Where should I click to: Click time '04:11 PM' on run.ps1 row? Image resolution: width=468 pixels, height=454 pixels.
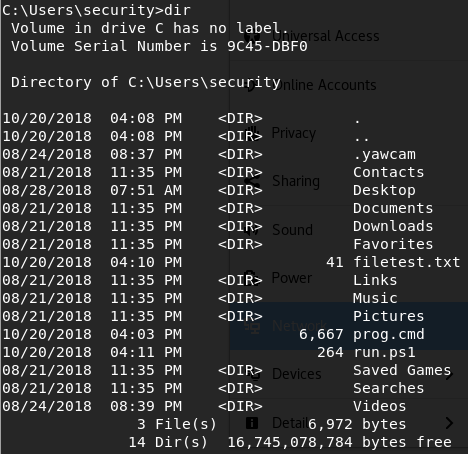146,352
